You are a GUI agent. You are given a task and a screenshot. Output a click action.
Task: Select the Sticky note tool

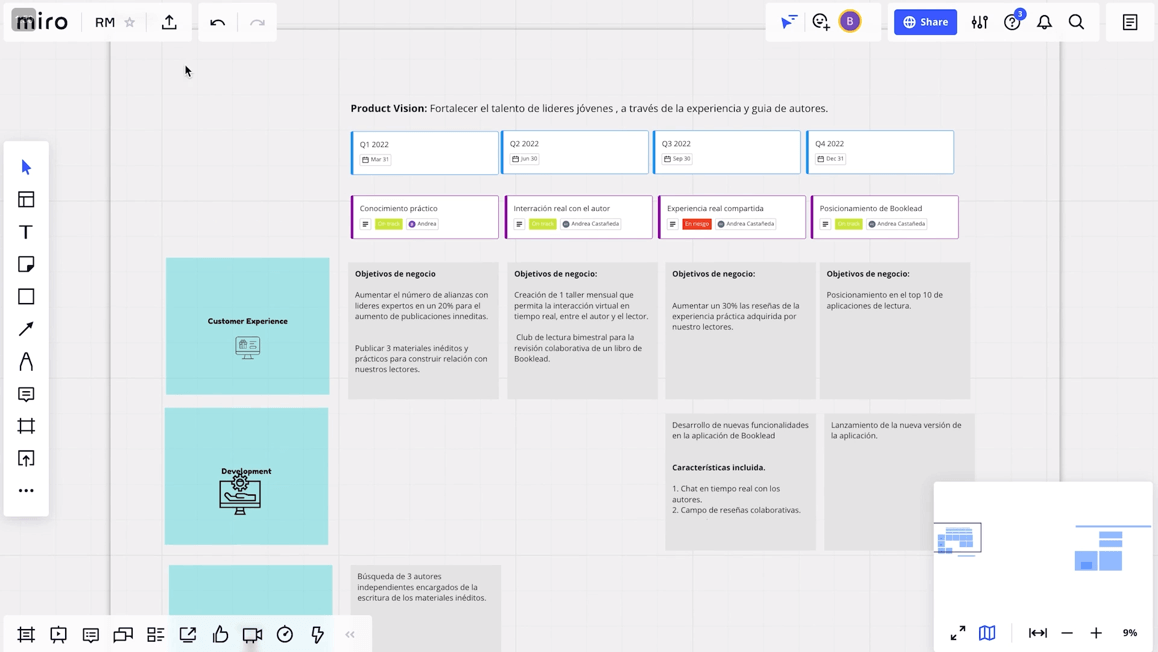pyautogui.click(x=26, y=264)
